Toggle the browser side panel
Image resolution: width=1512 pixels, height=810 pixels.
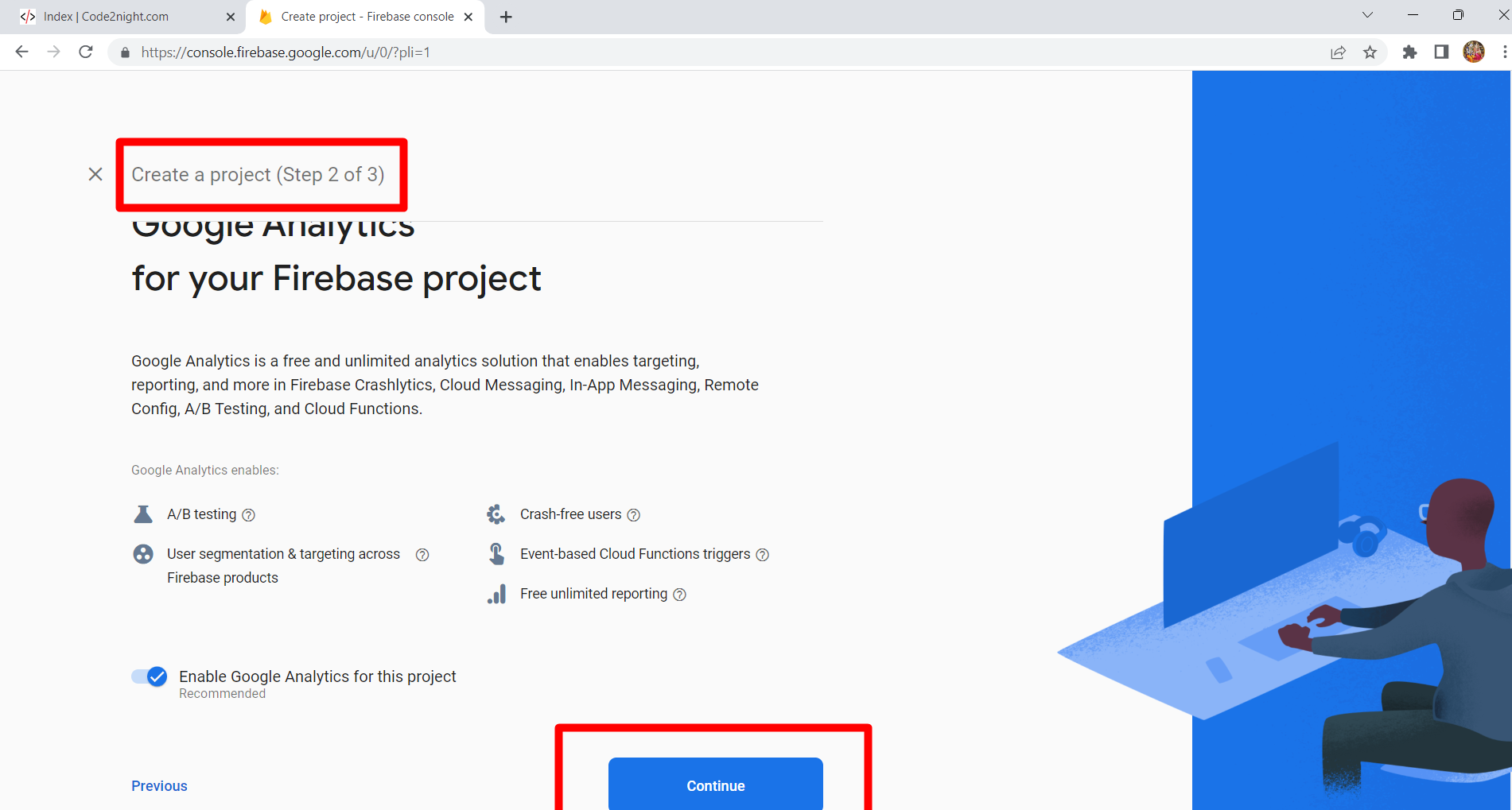click(x=1441, y=52)
